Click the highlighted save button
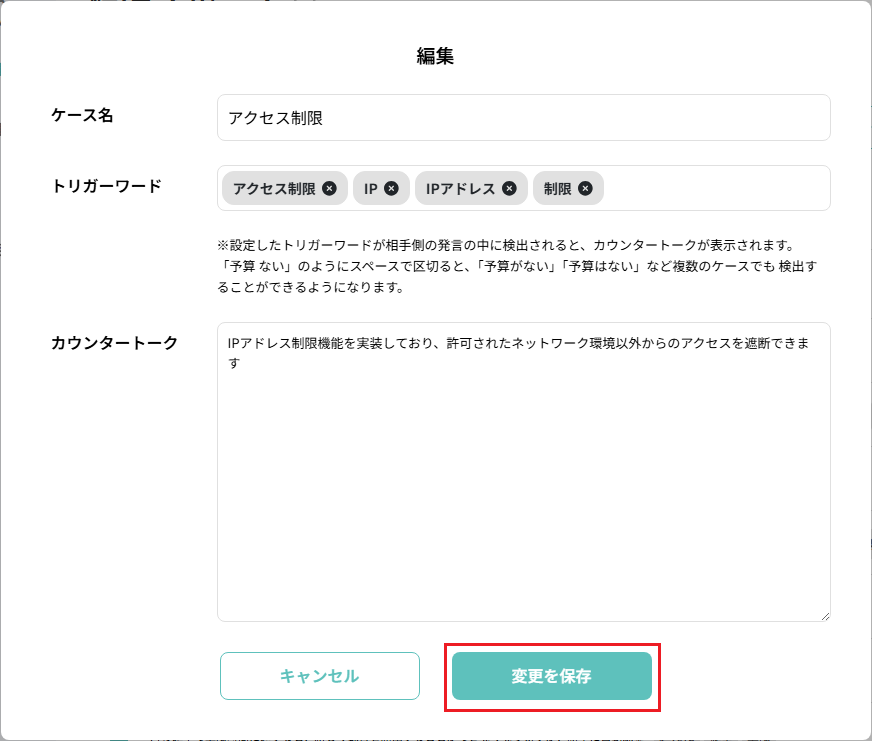 (x=552, y=676)
